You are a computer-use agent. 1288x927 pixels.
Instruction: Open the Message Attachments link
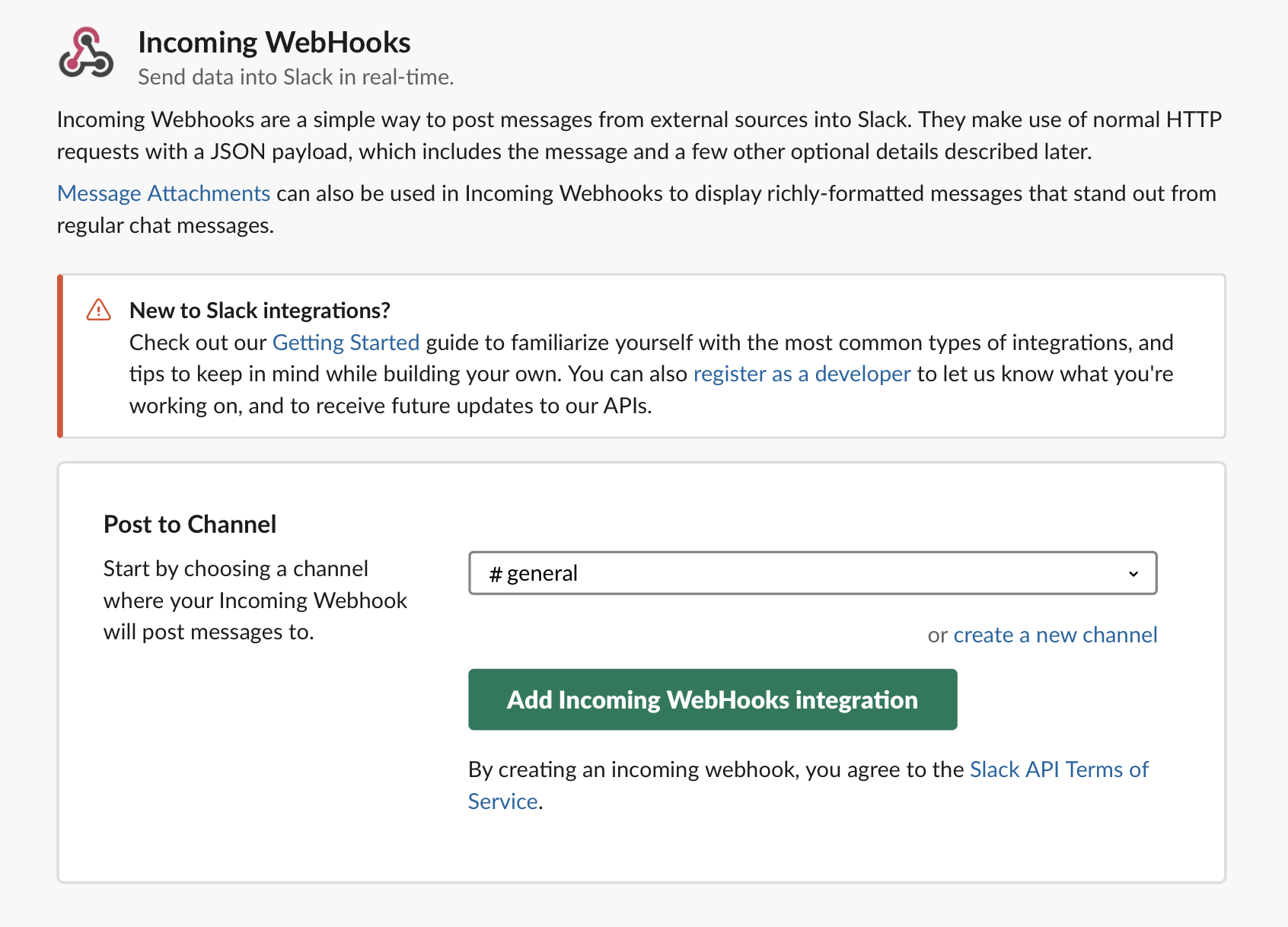click(164, 193)
